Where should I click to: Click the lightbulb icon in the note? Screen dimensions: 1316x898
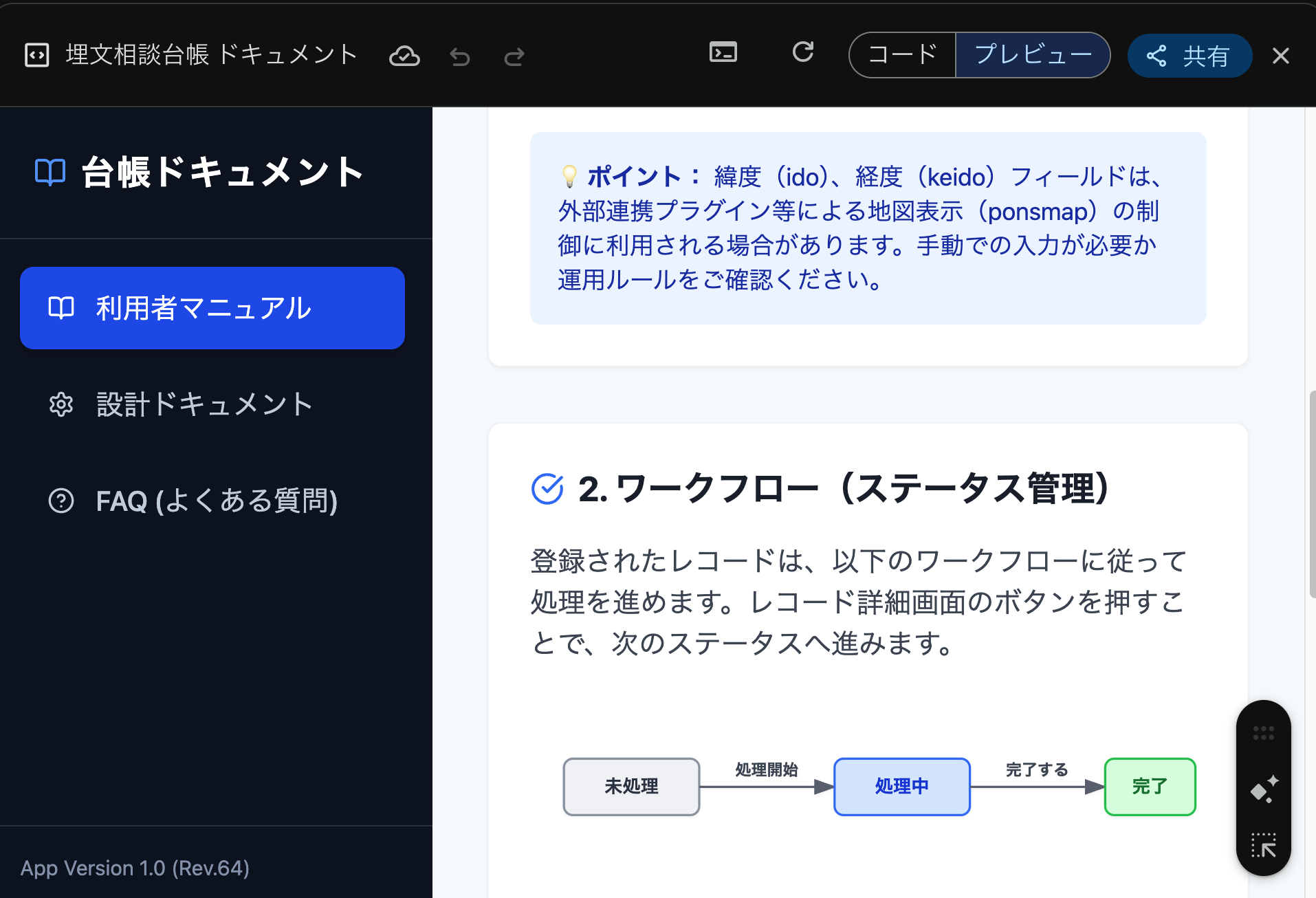(569, 176)
